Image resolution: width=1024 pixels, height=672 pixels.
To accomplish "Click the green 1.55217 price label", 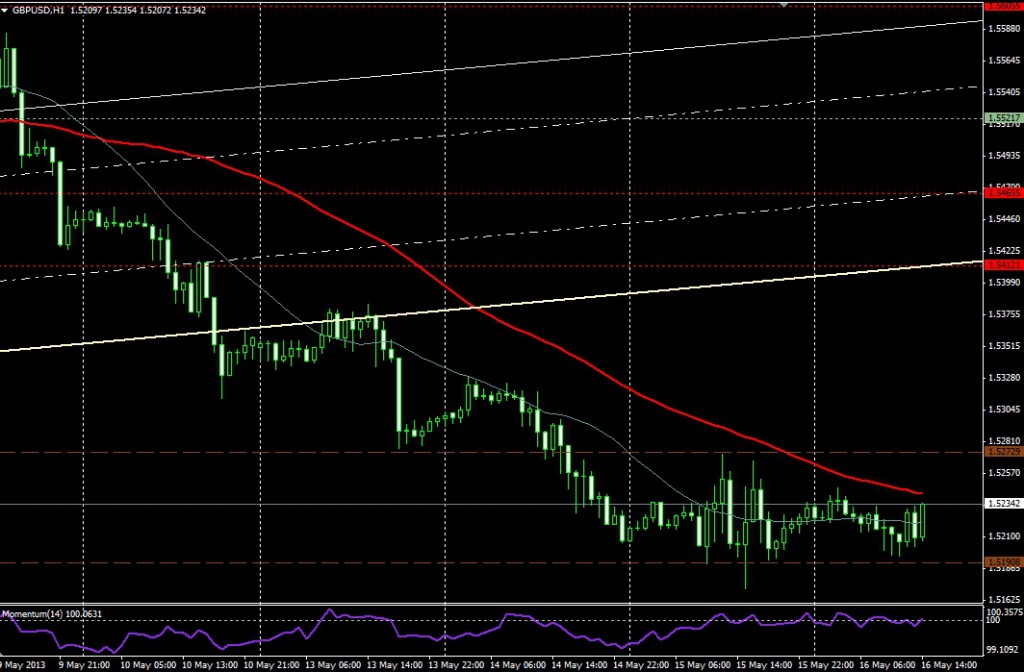I will click(1003, 118).
